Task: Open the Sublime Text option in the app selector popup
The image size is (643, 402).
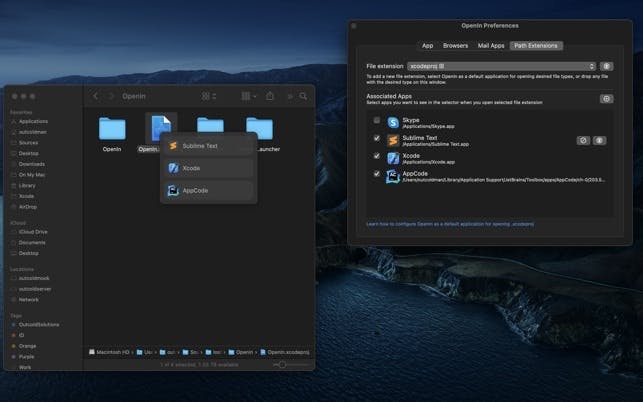Action: [x=208, y=146]
